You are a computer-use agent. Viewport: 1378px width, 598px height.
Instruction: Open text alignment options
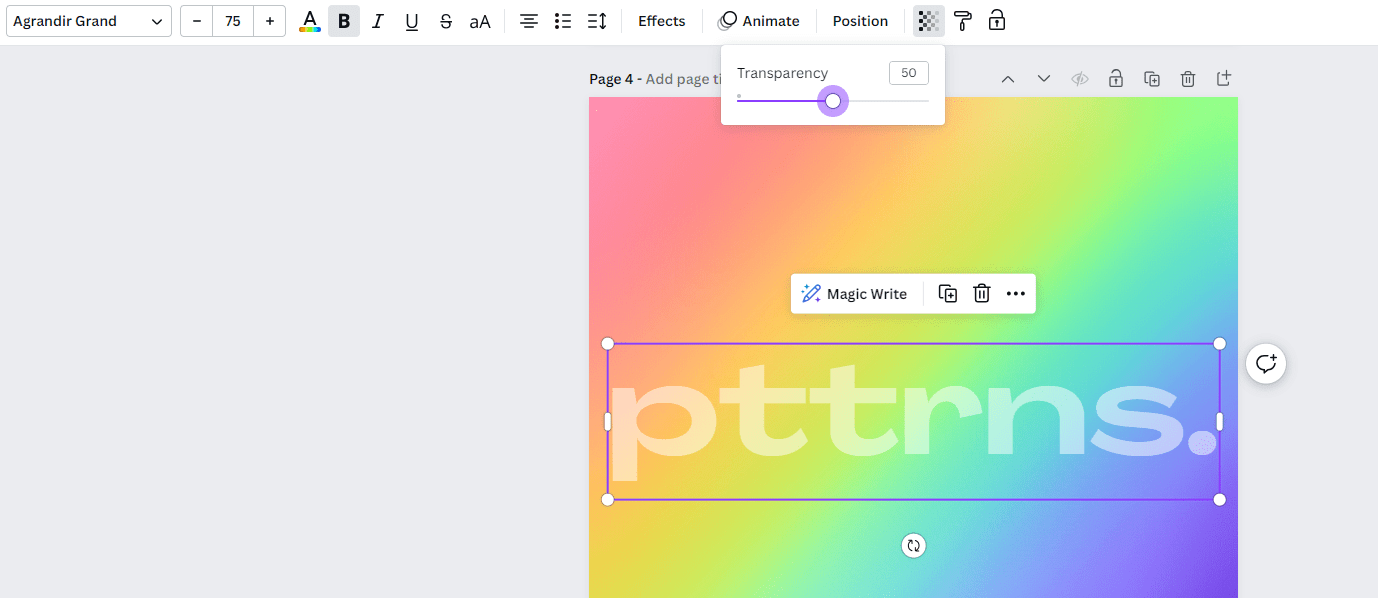click(528, 20)
